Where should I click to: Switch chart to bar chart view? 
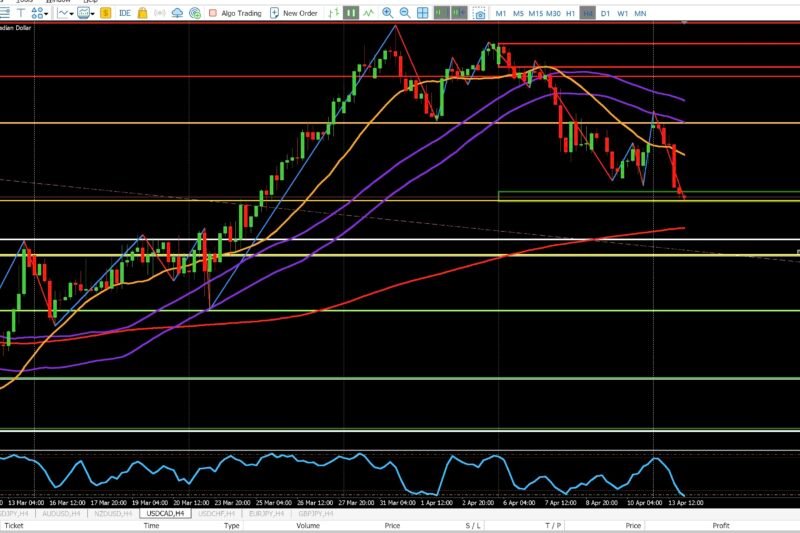(x=334, y=13)
